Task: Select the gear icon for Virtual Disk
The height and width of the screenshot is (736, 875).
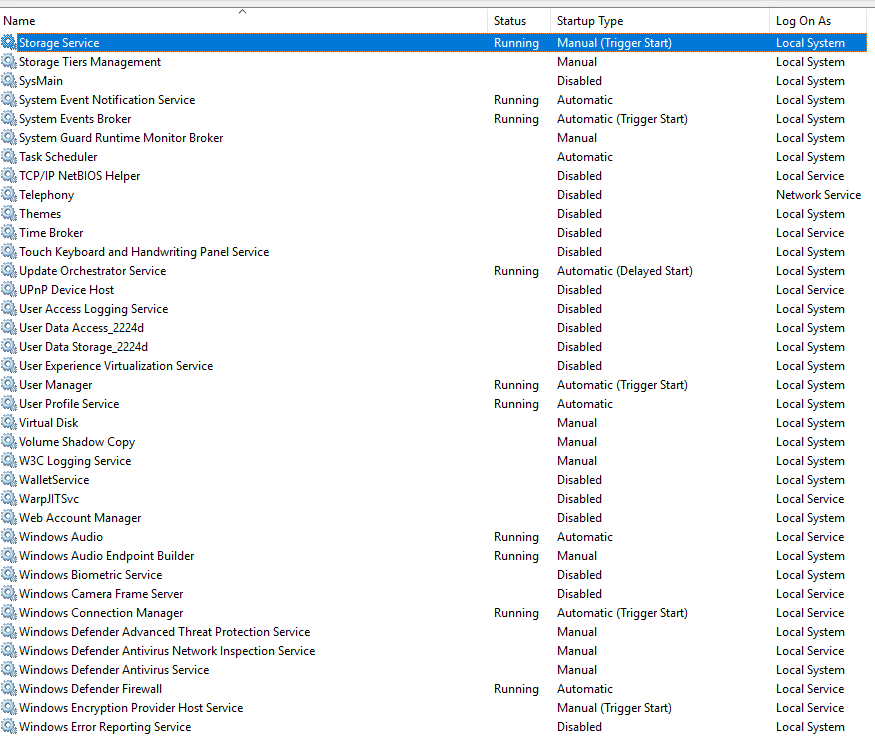Action: [9, 422]
